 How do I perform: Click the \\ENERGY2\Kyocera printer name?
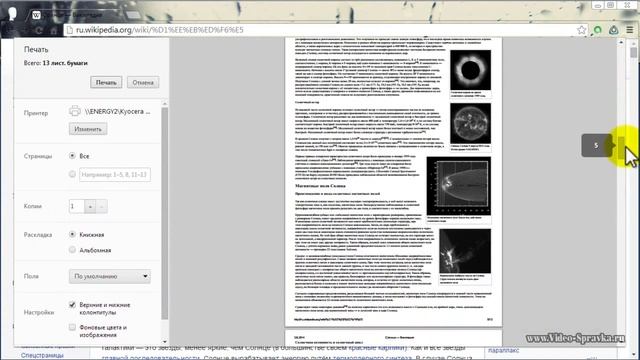[x=117, y=111]
